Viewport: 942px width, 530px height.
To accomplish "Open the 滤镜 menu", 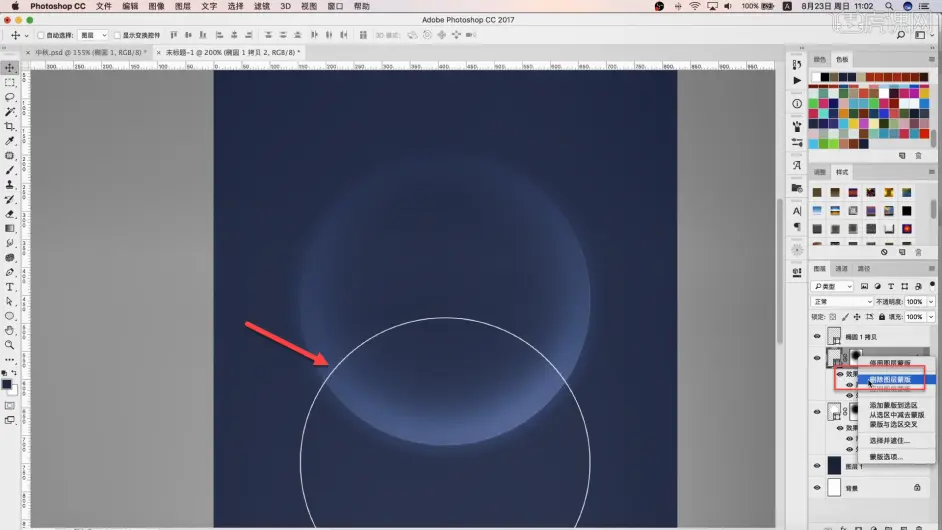I will pos(261,6).
